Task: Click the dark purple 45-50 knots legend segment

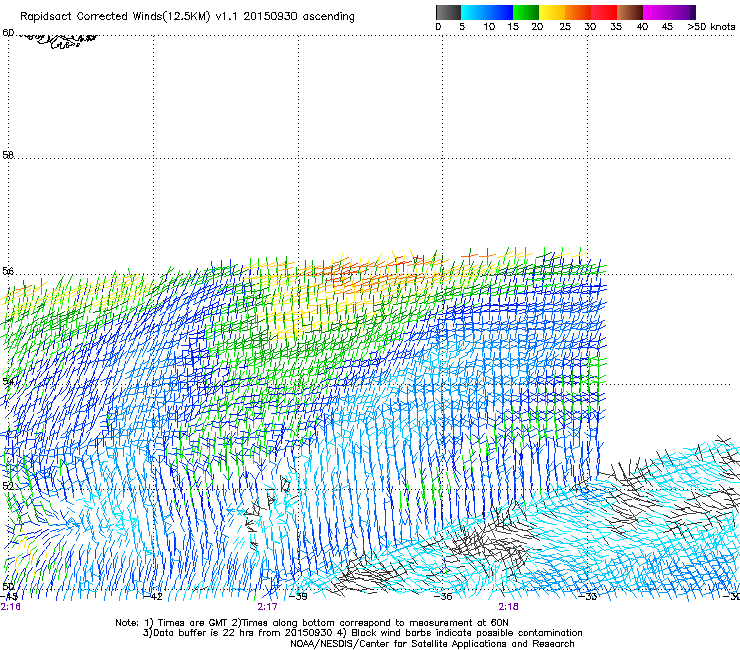Action: click(682, 12)
